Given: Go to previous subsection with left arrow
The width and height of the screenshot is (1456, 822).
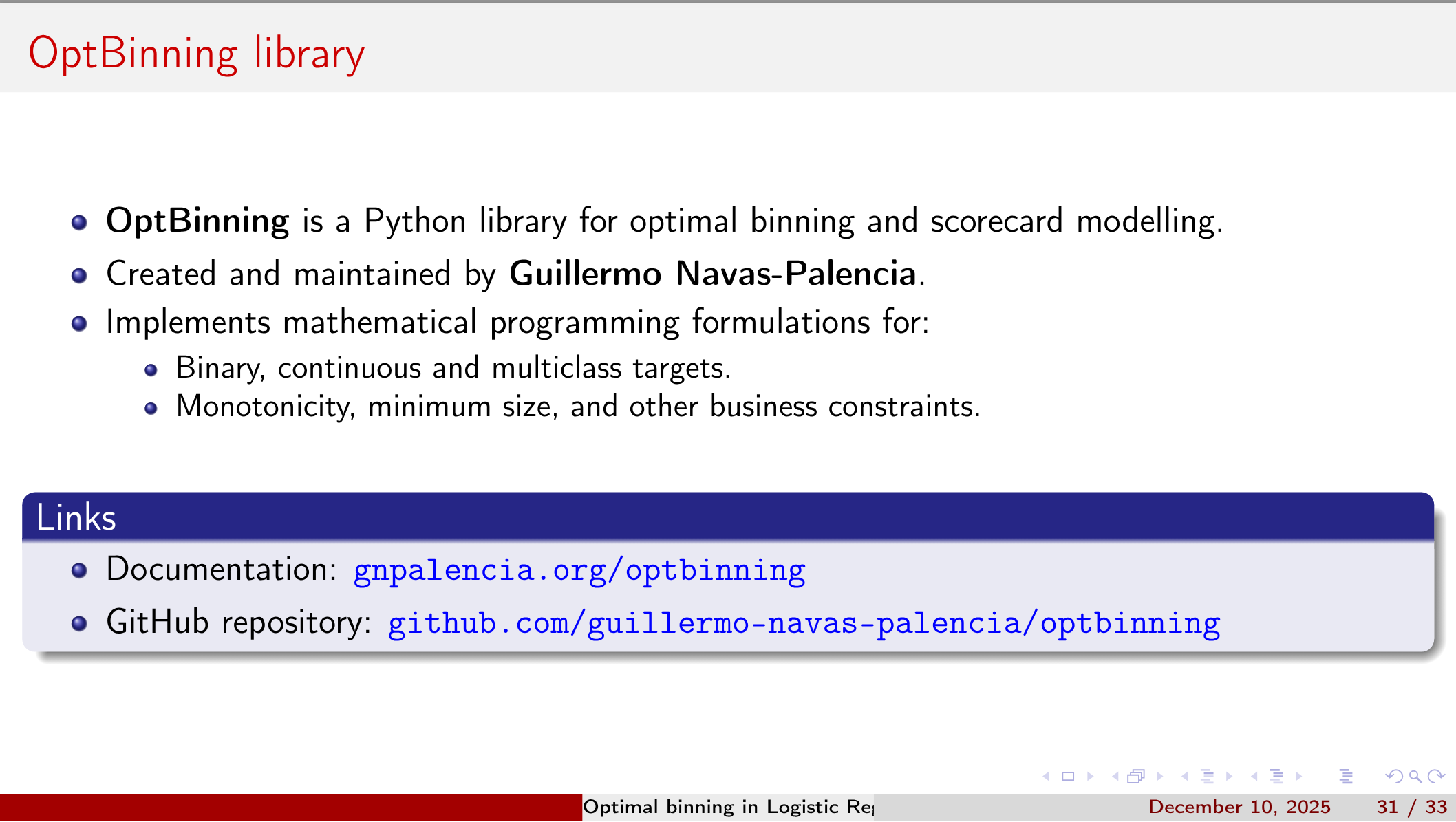Looking at the screenshot, I should tap(1186, 777).
